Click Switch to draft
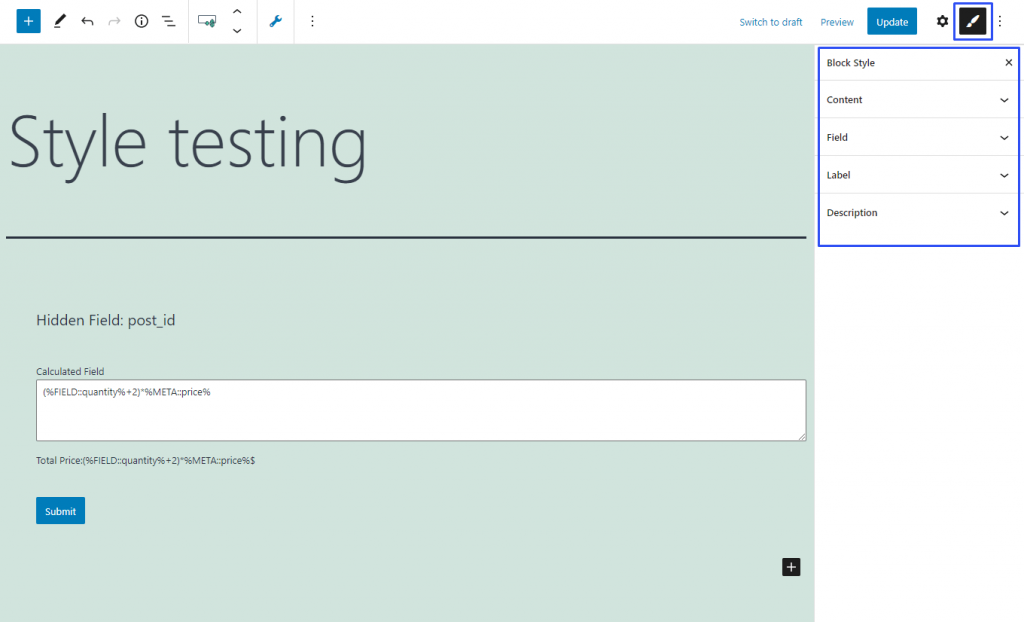Image resolution: width=1024 pixels, height=622 pixels. pyautogui.click(x=771, y=22)
